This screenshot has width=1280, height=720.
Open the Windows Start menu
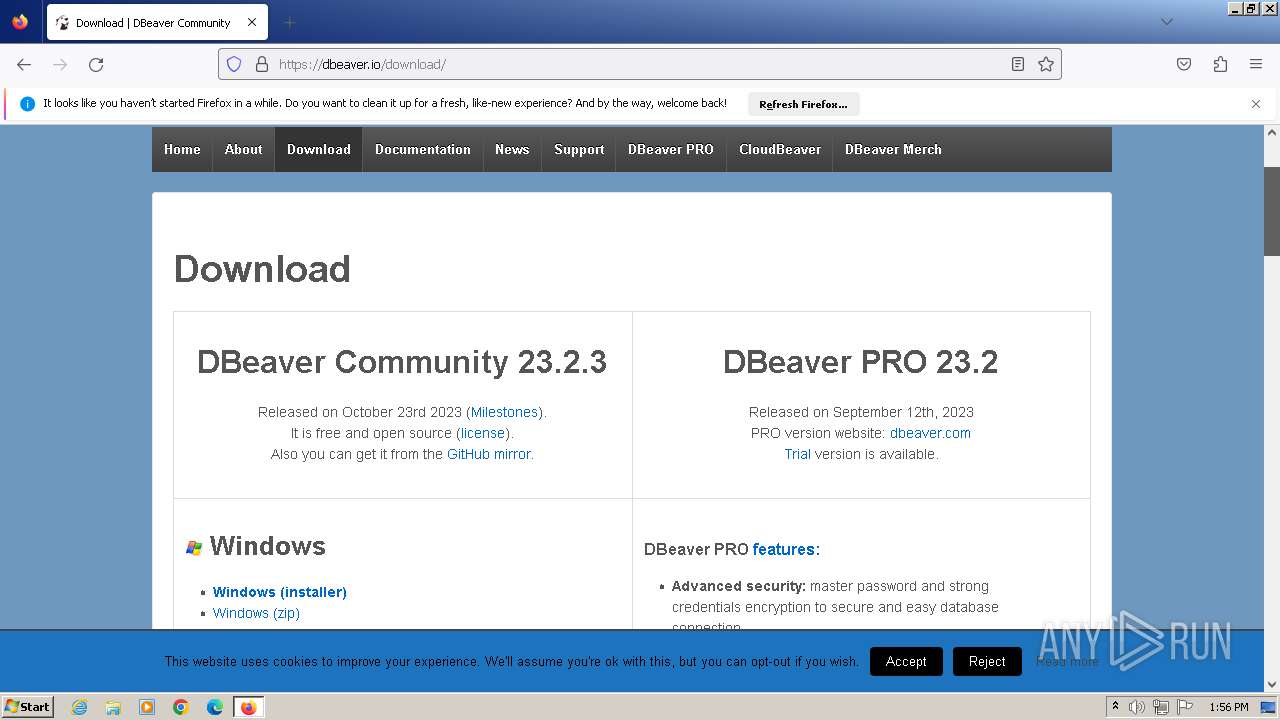coord(27,707)
